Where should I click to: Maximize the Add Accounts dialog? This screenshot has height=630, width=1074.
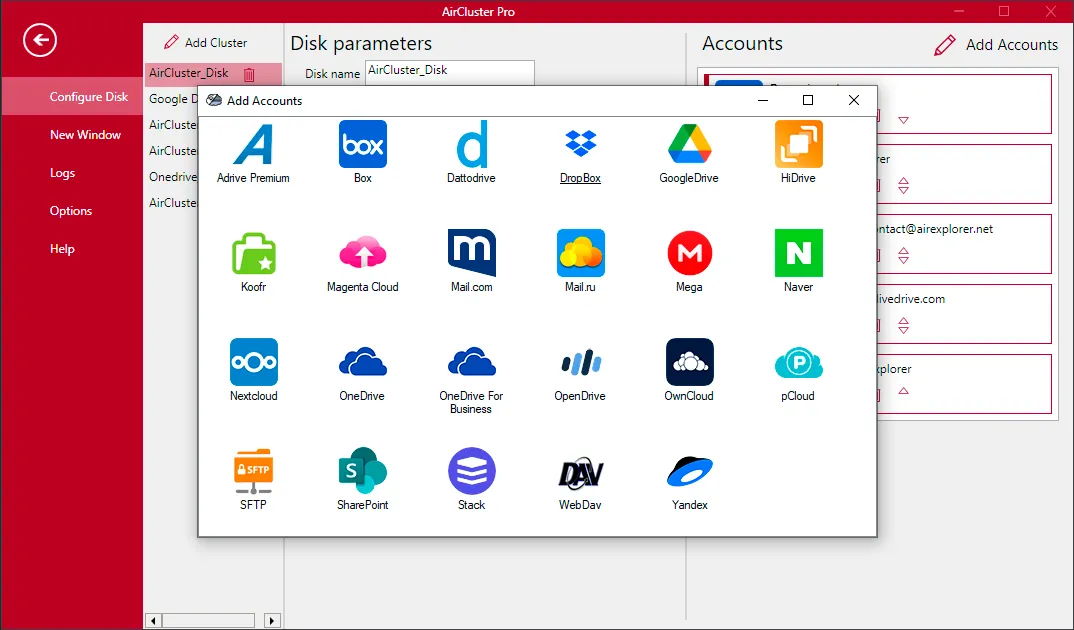point(808,100)
